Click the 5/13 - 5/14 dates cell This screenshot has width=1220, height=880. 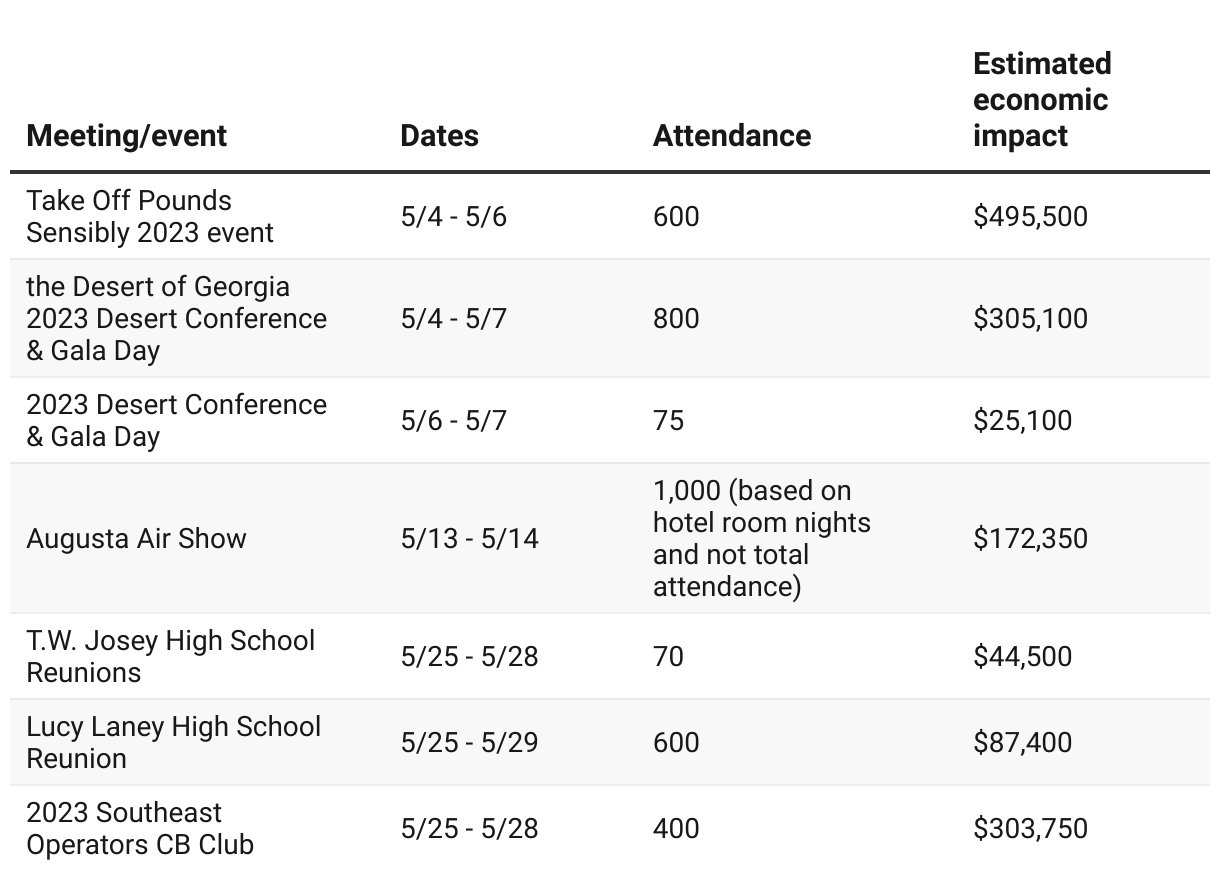pyautogui.click(x=469, y=538)
